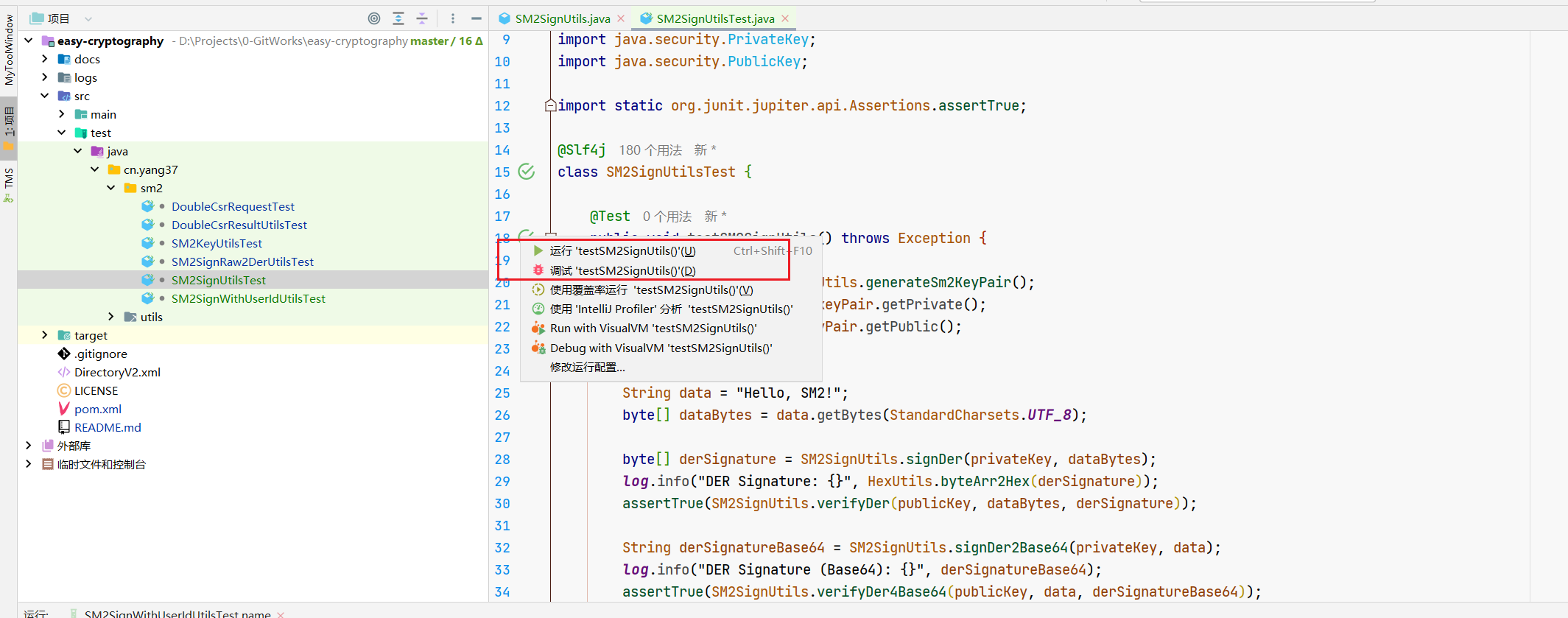1568x618 pixels.
Task: Fold the import block at line 12
Action: tap(550, 105)
